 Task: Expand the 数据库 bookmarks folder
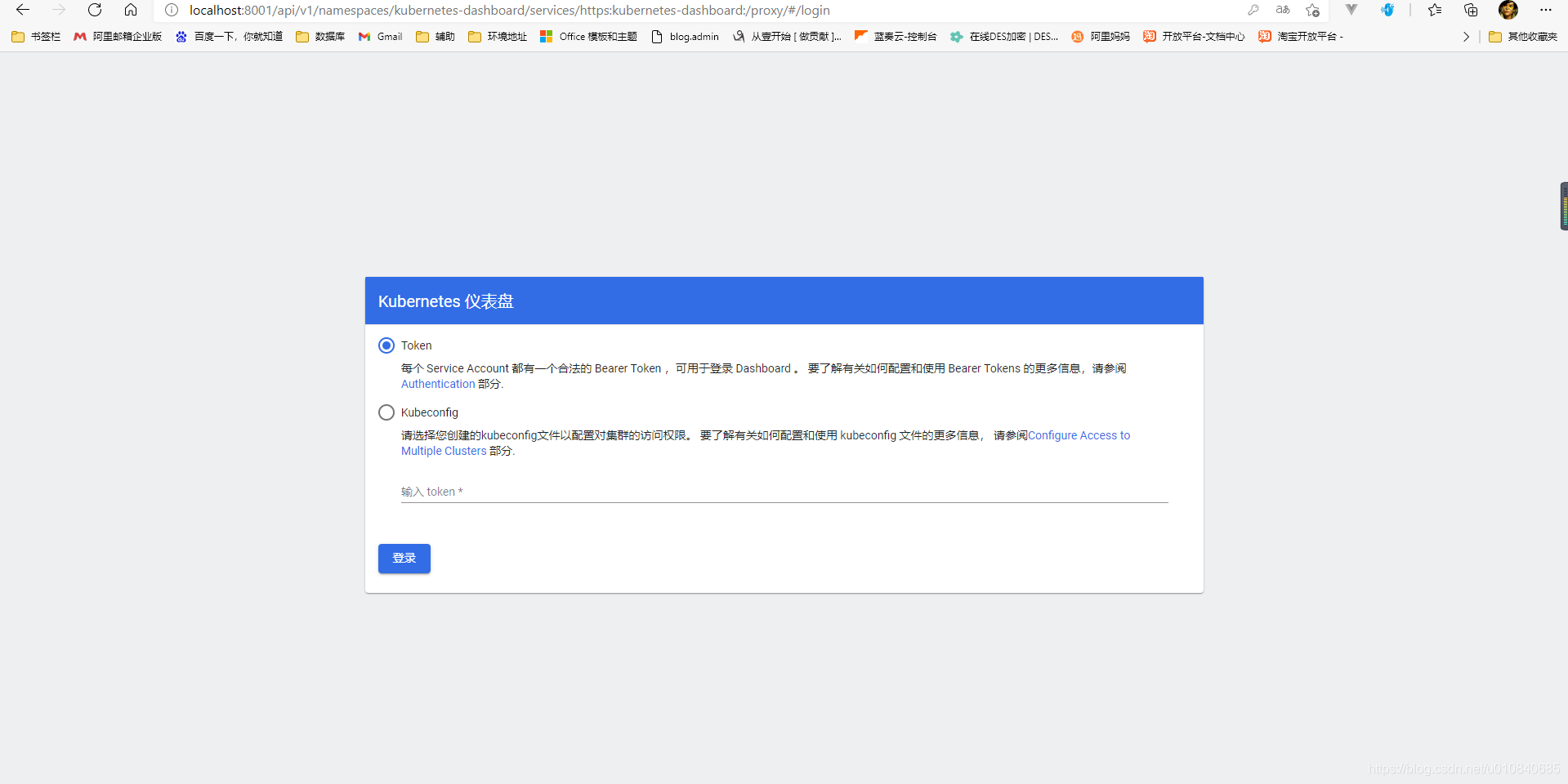(320, 36)
